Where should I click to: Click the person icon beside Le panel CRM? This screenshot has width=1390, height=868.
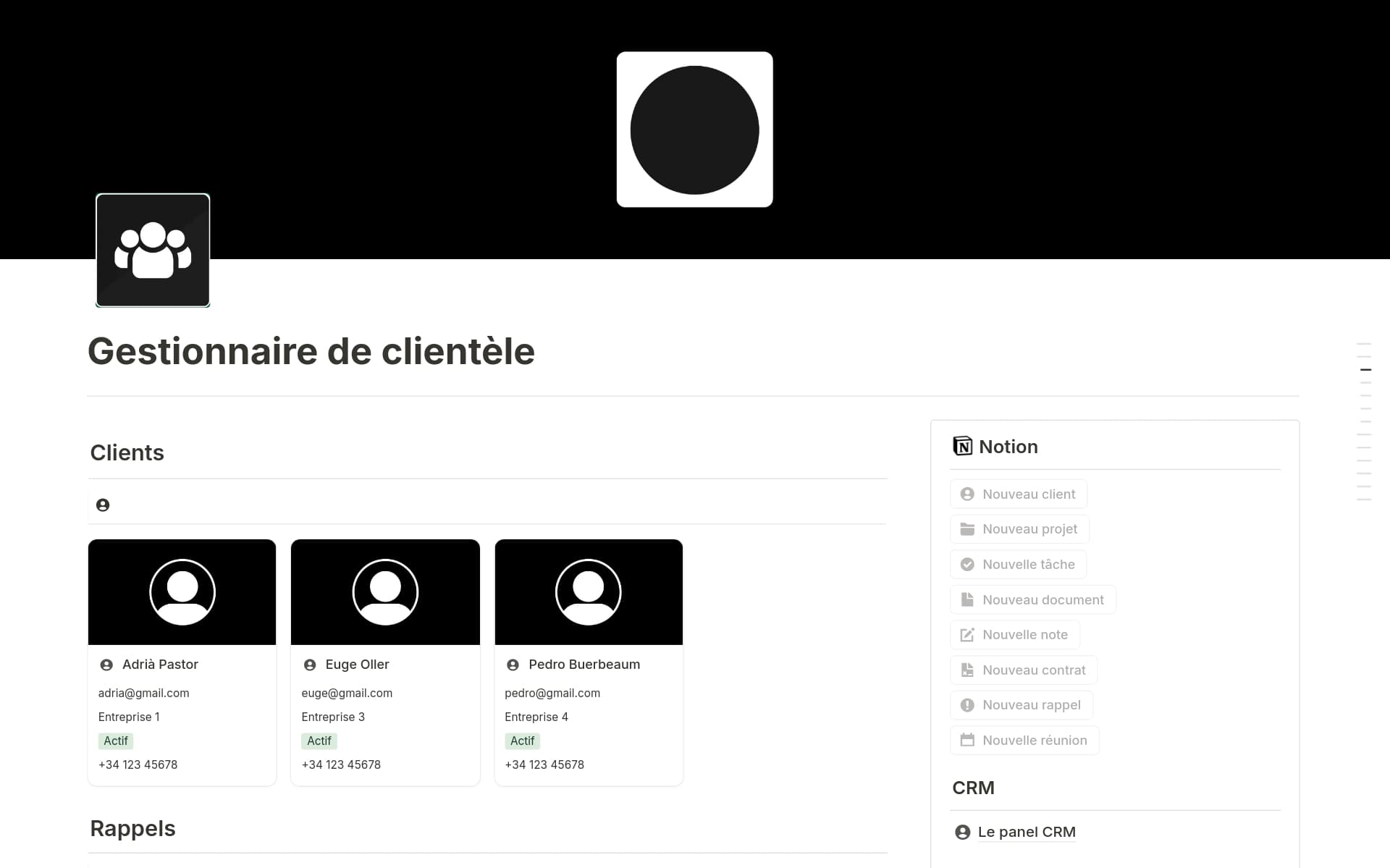click(962, 832)
